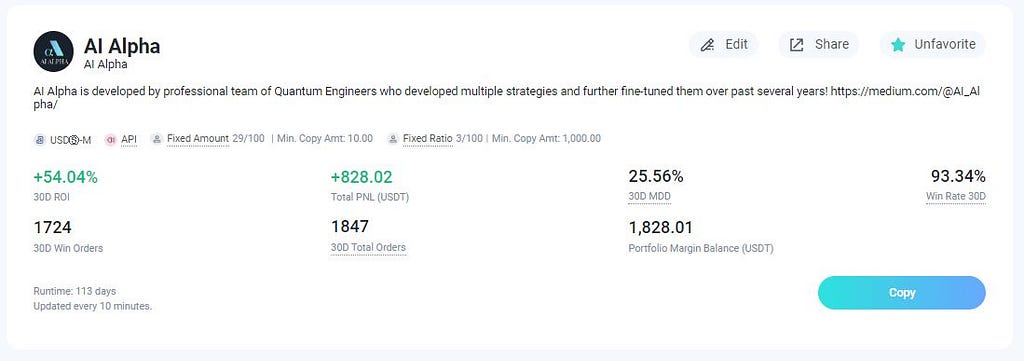Click the Fixed Amount person icon
1024x361 pixels.
pos(156,139)
